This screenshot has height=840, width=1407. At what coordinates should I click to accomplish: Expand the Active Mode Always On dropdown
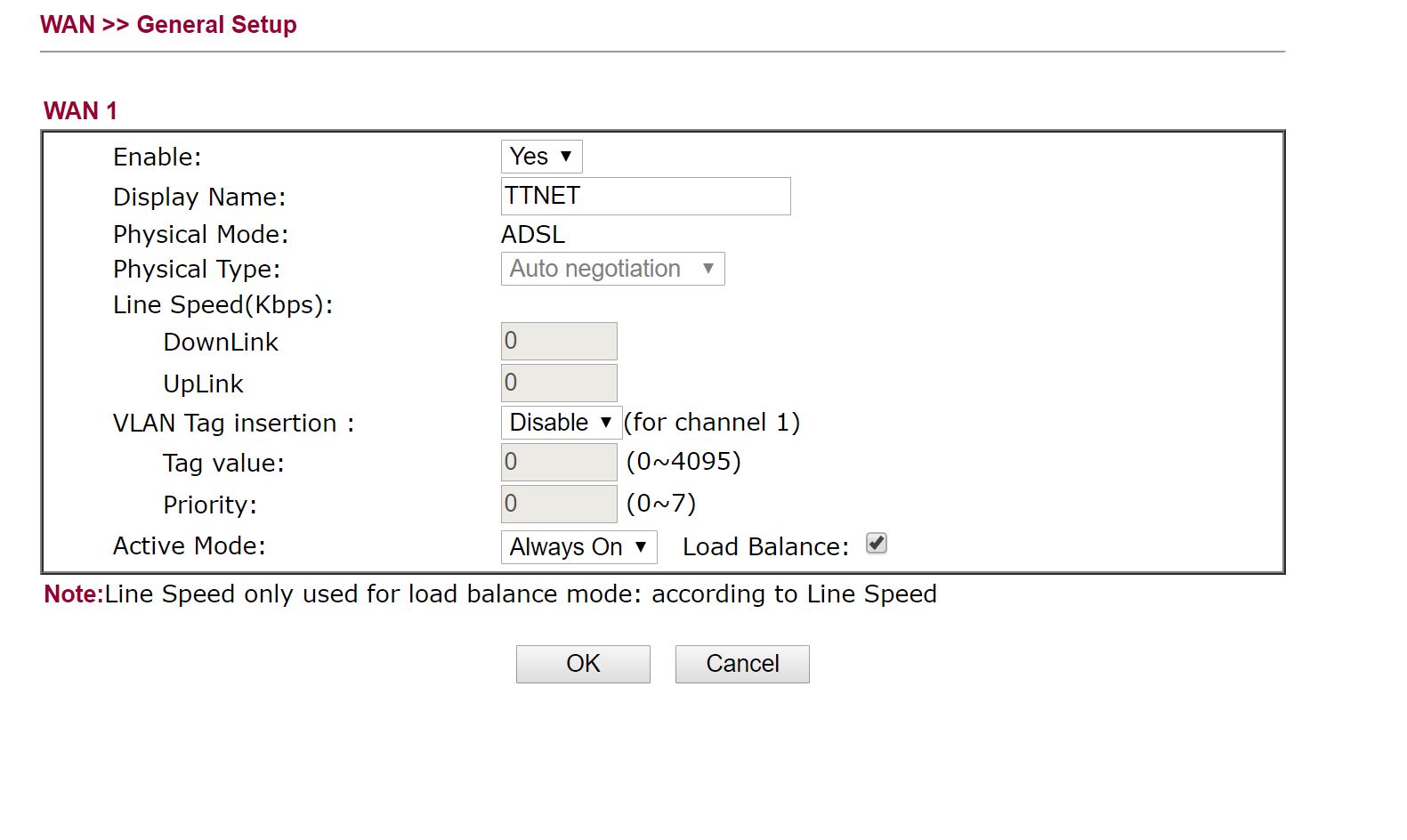(x=578, y=547)
